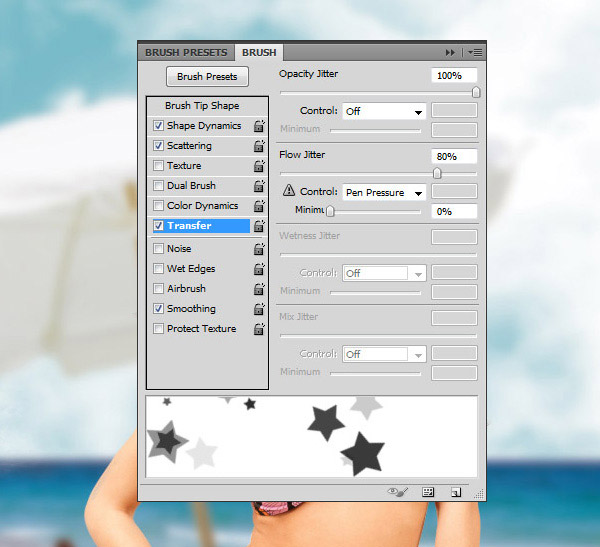Image resolution: width=600 pixels, height=547 pixels.
Task: Toggle lock icon for Transfer
Action: tap(259, 225)
